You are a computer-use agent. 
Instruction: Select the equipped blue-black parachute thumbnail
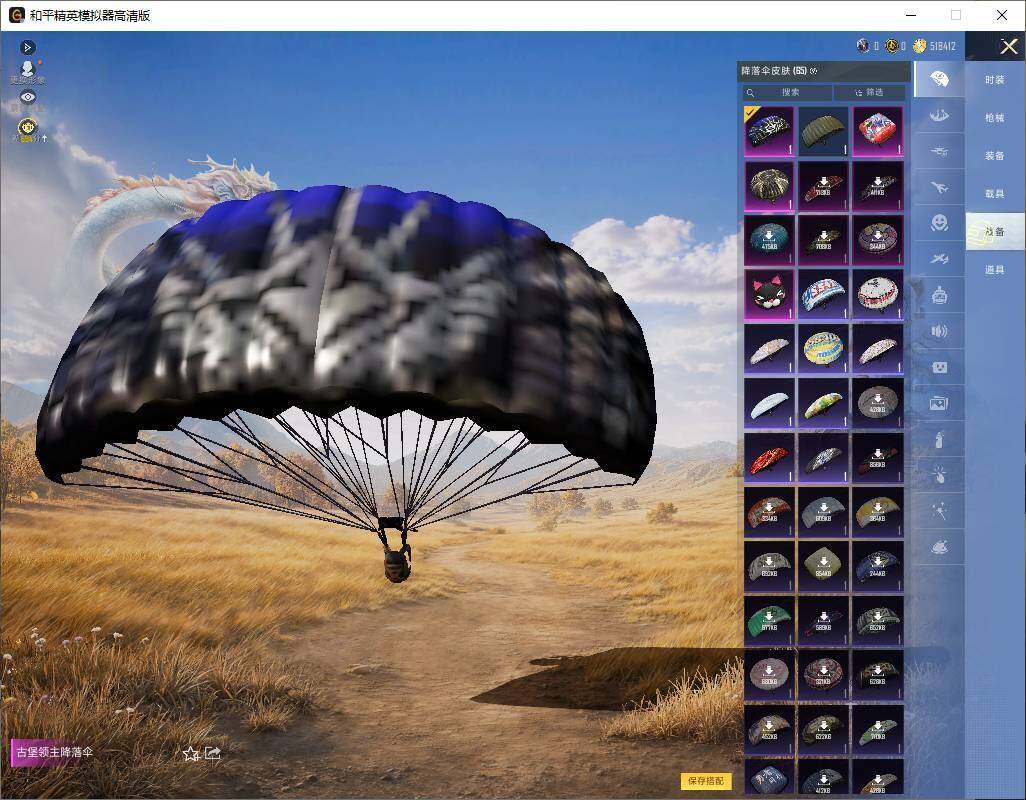(769, 131)
